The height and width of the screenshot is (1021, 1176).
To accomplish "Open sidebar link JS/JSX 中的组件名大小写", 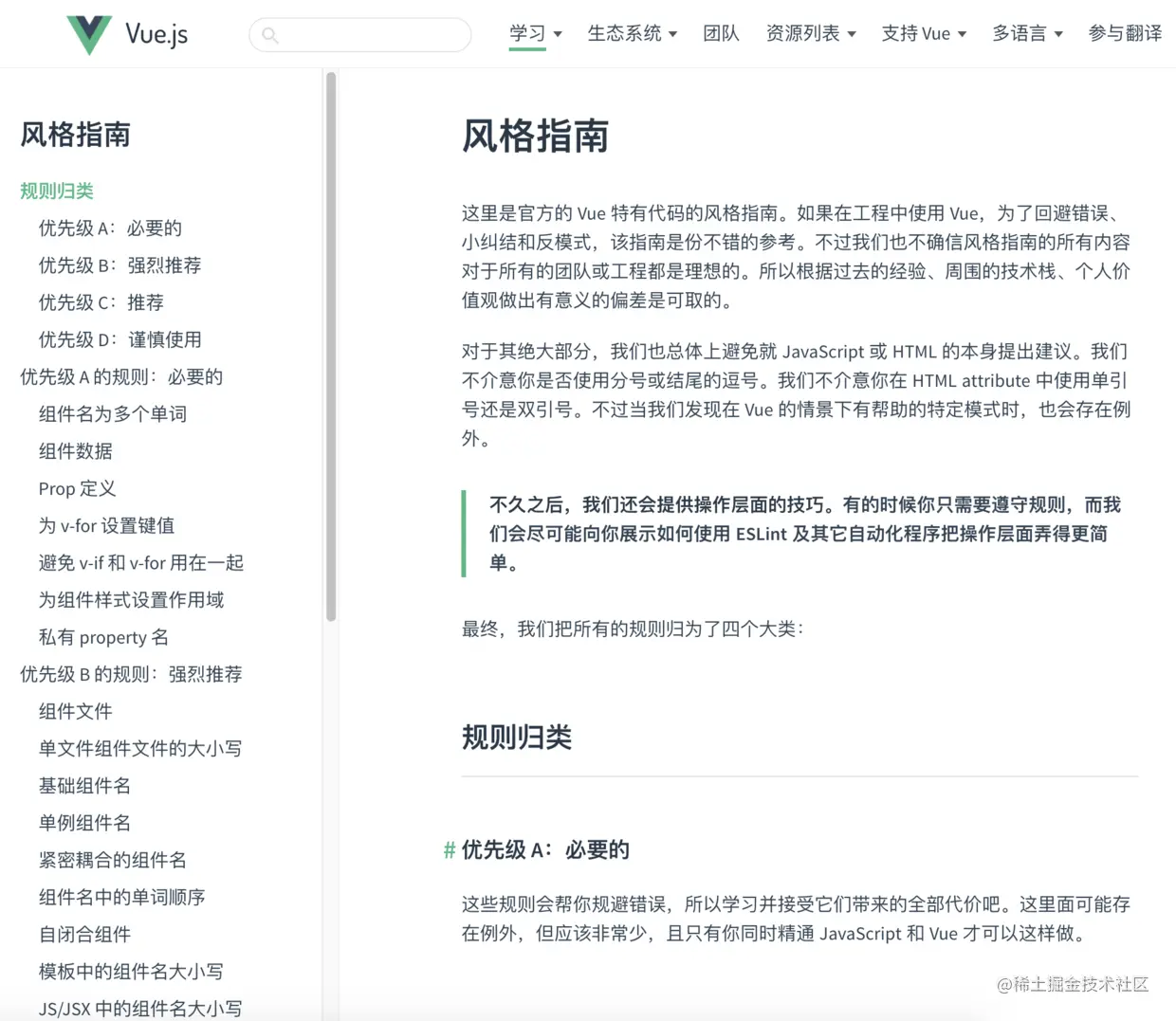I will coord(140,1009).
